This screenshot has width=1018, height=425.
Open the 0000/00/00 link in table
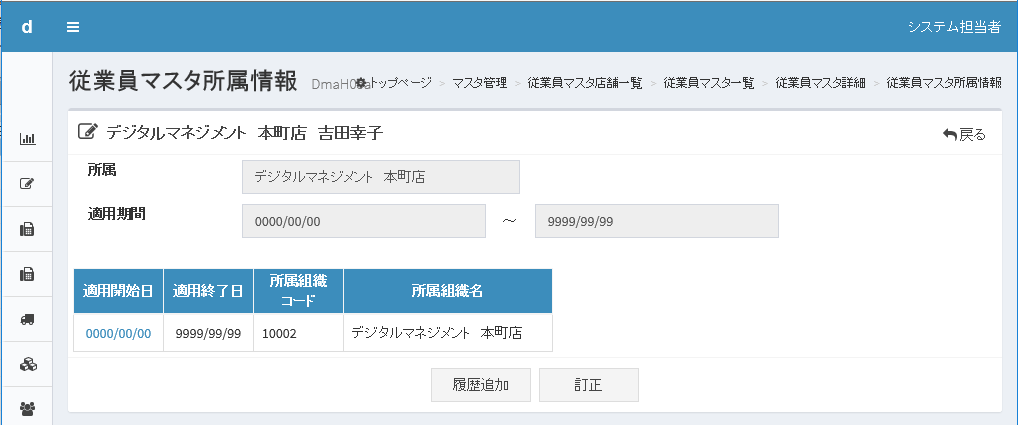[x=118, y=334]
